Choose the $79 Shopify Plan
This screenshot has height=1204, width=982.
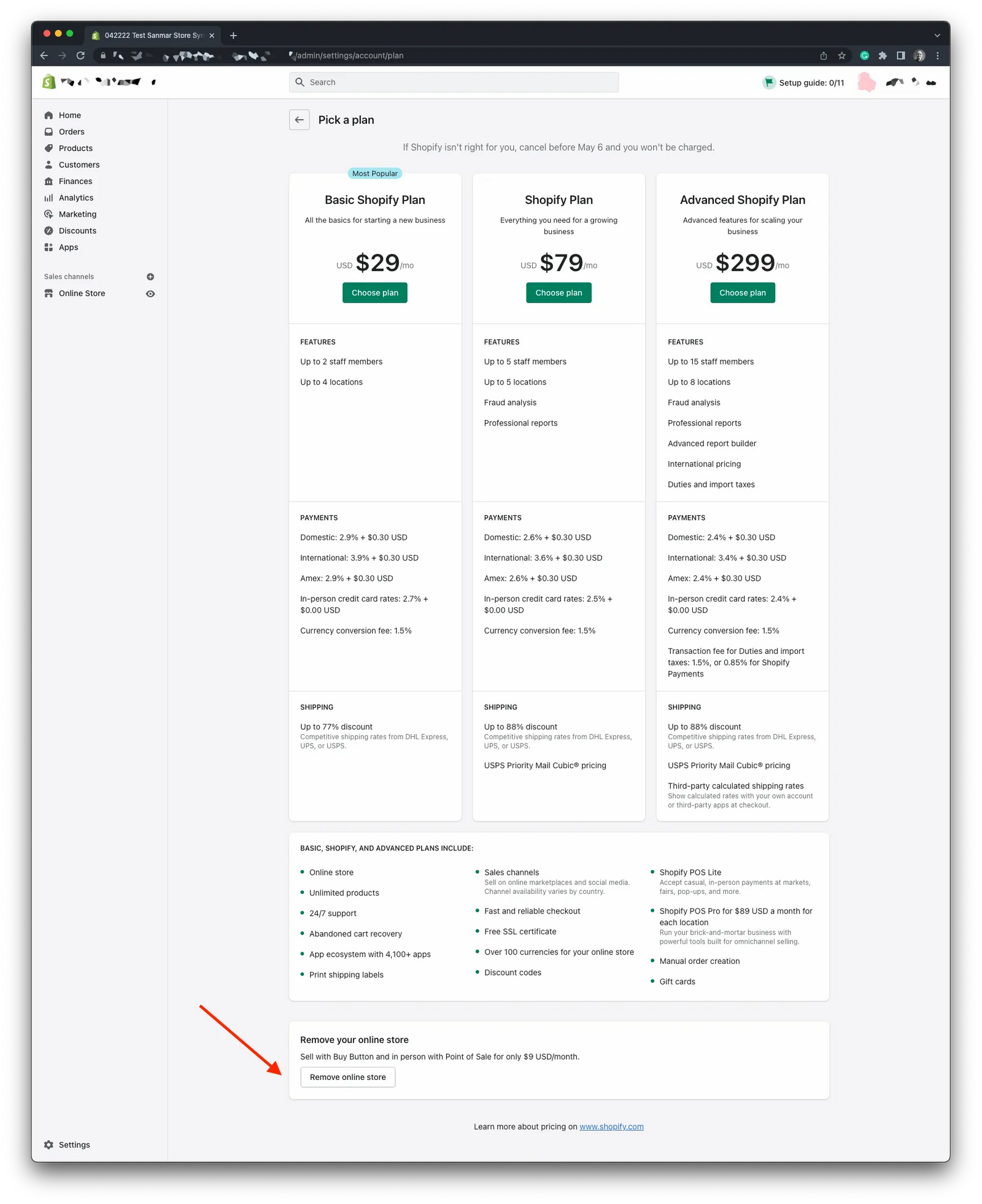(559, 293)
